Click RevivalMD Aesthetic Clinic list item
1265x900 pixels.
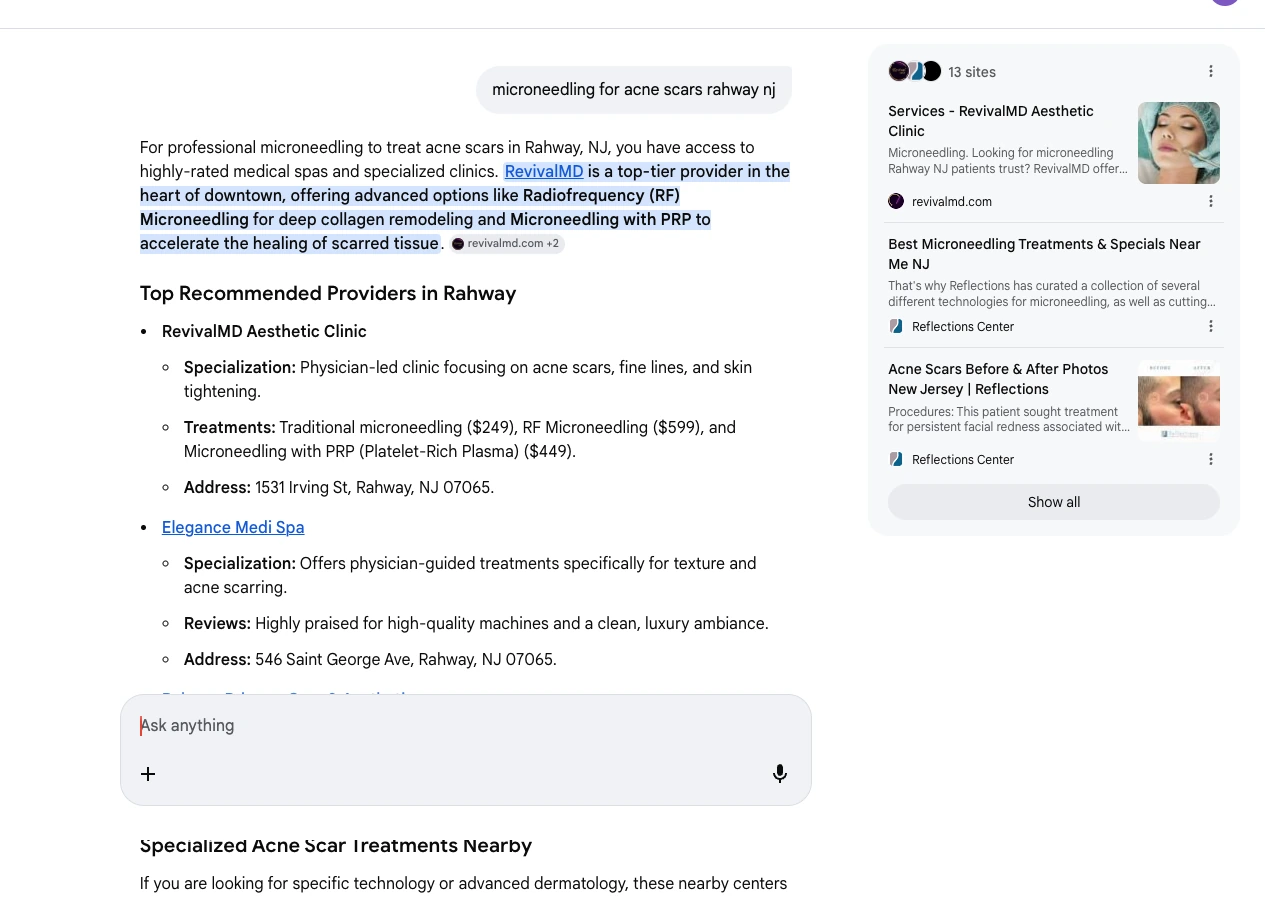(264, 331)
